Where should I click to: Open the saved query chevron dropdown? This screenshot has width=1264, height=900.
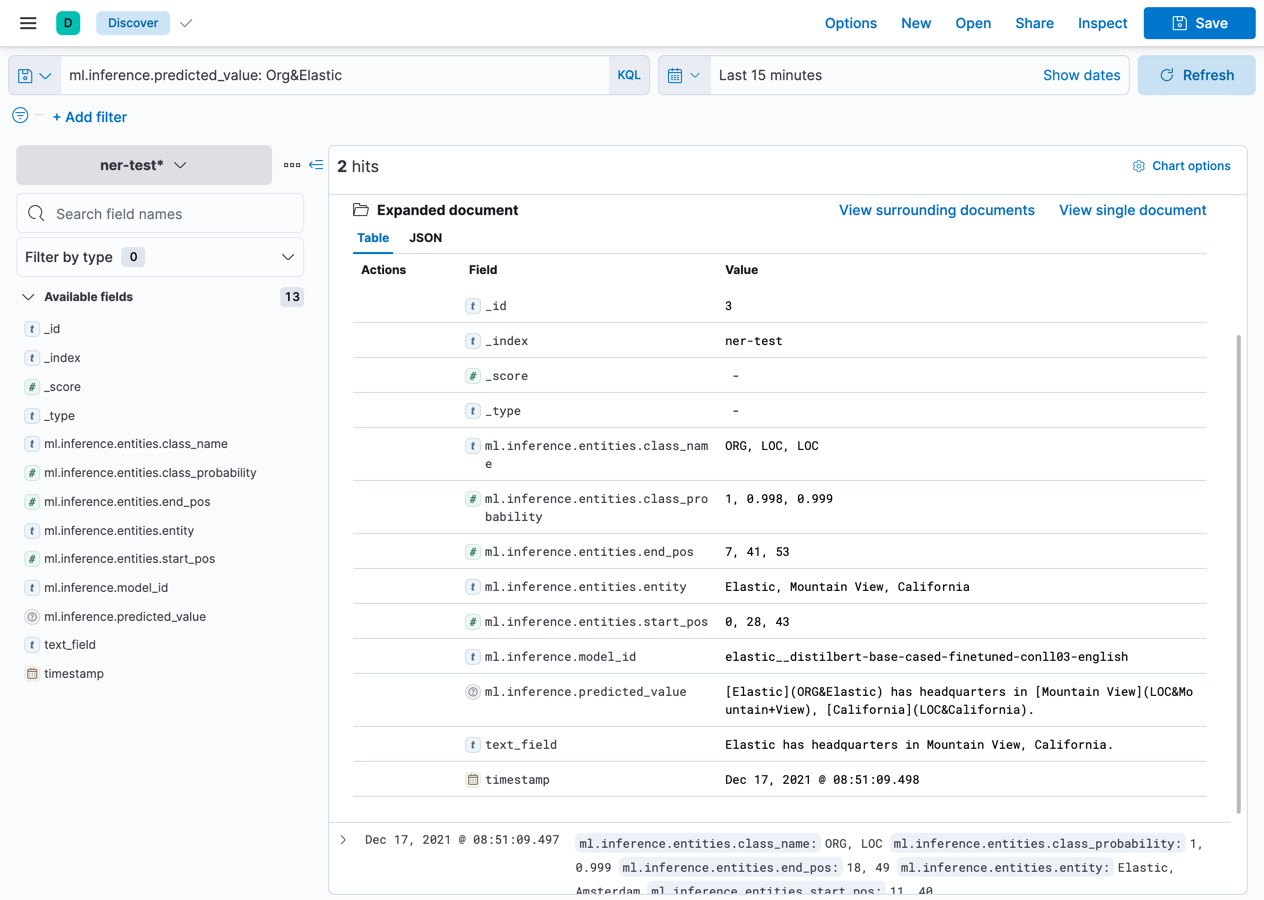[44, 74]
